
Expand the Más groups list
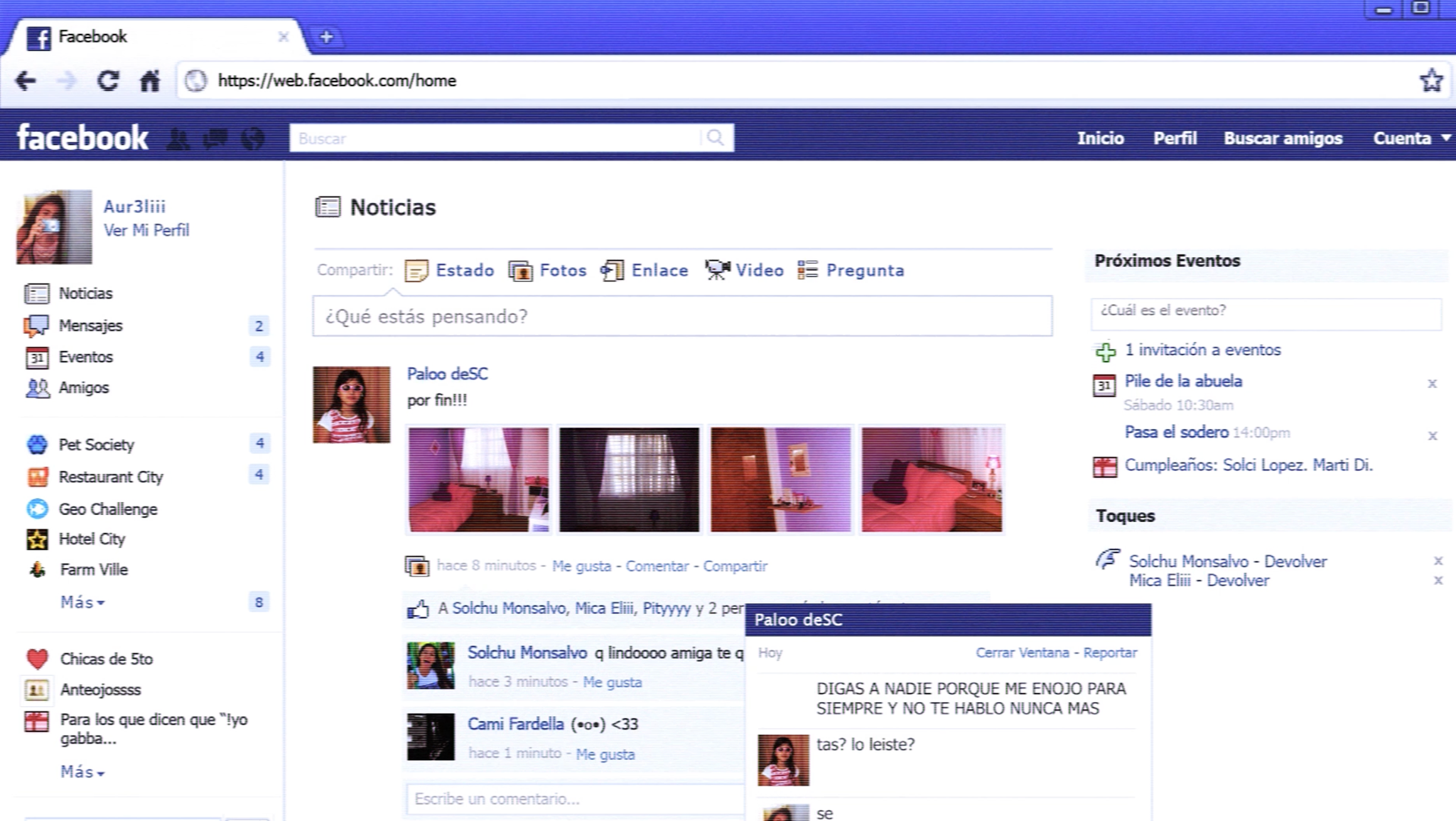coord(82,772)
